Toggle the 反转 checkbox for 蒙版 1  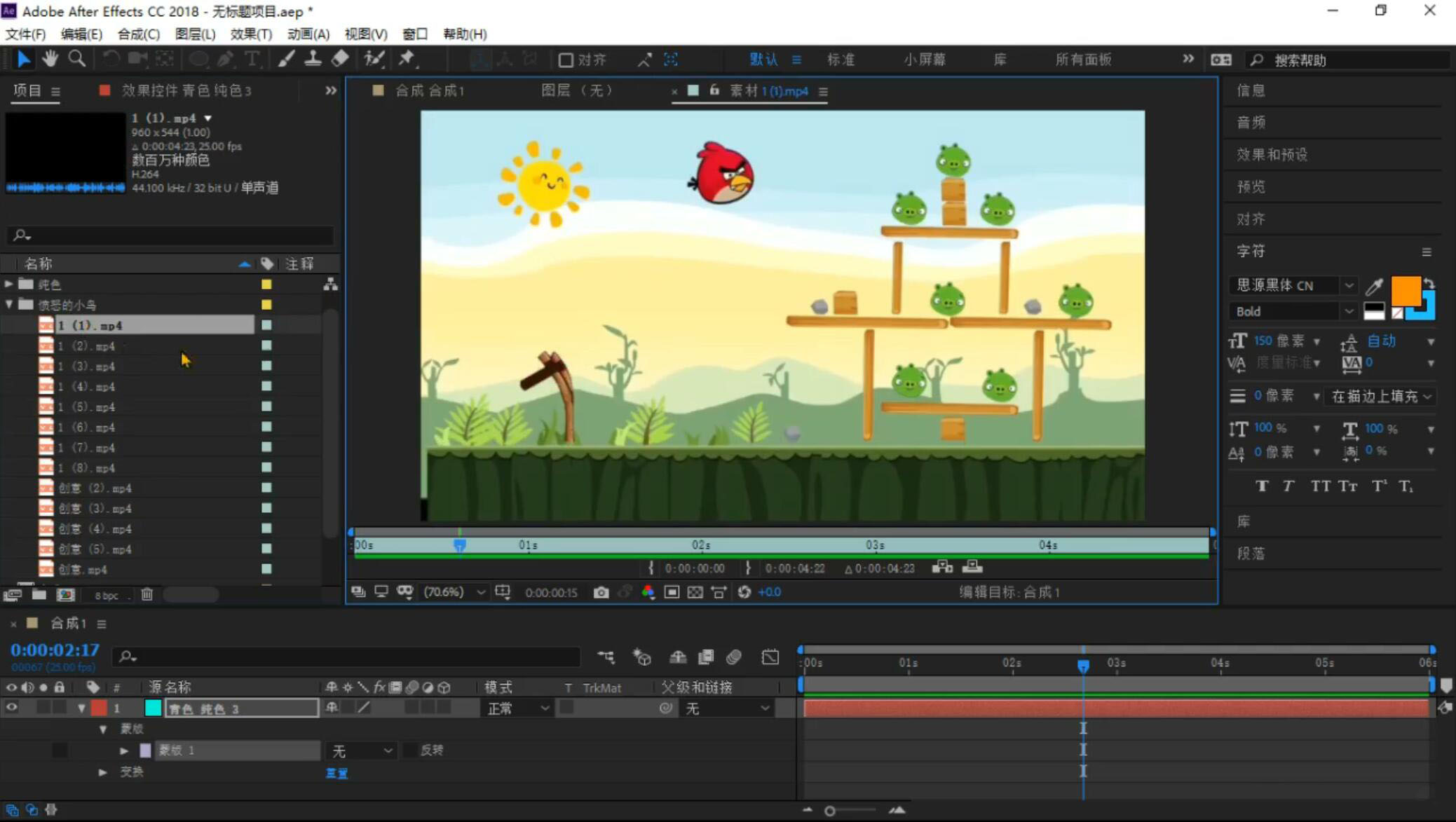click(411, 751)
